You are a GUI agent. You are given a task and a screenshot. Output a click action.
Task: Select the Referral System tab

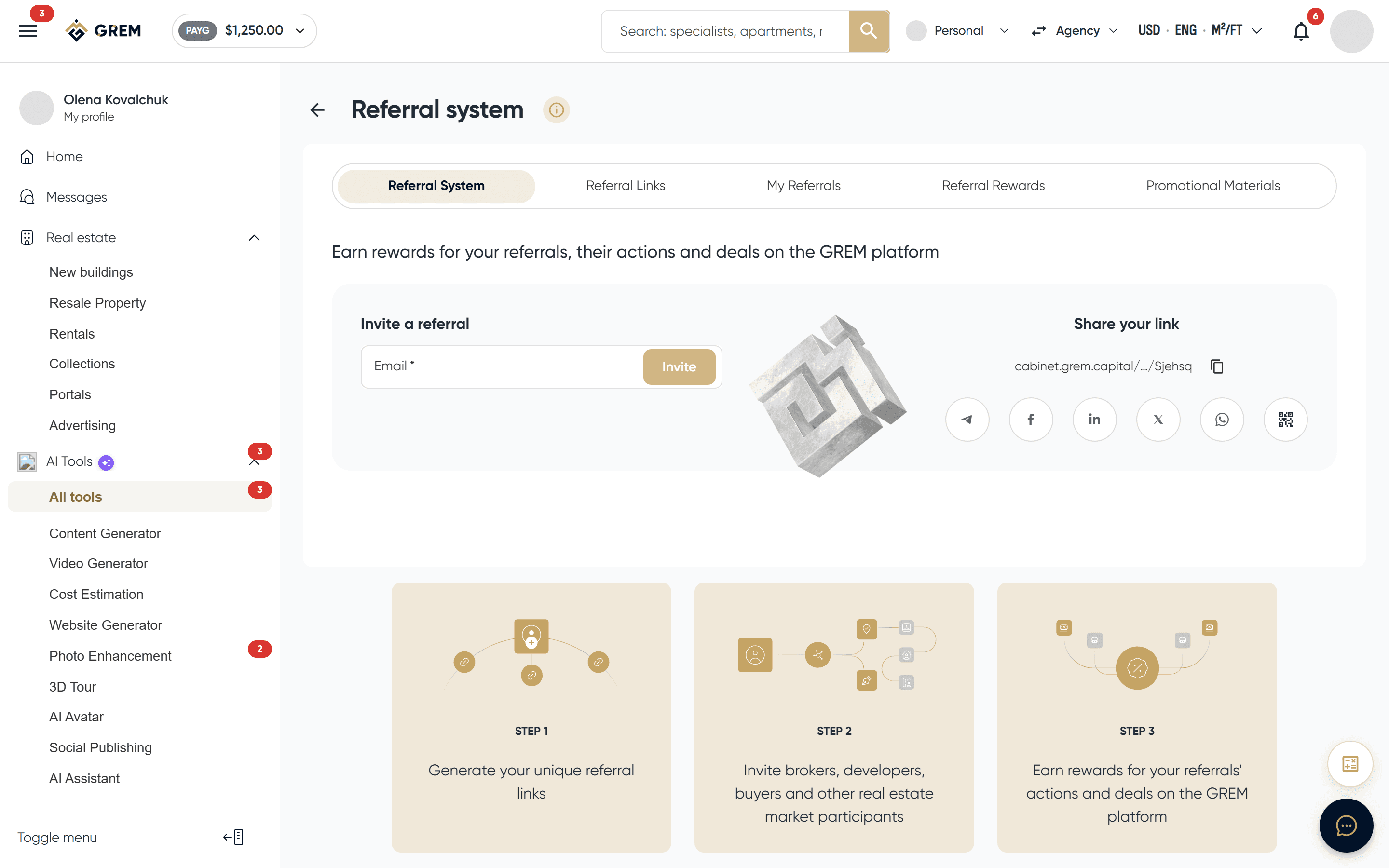tap(436, 186)
